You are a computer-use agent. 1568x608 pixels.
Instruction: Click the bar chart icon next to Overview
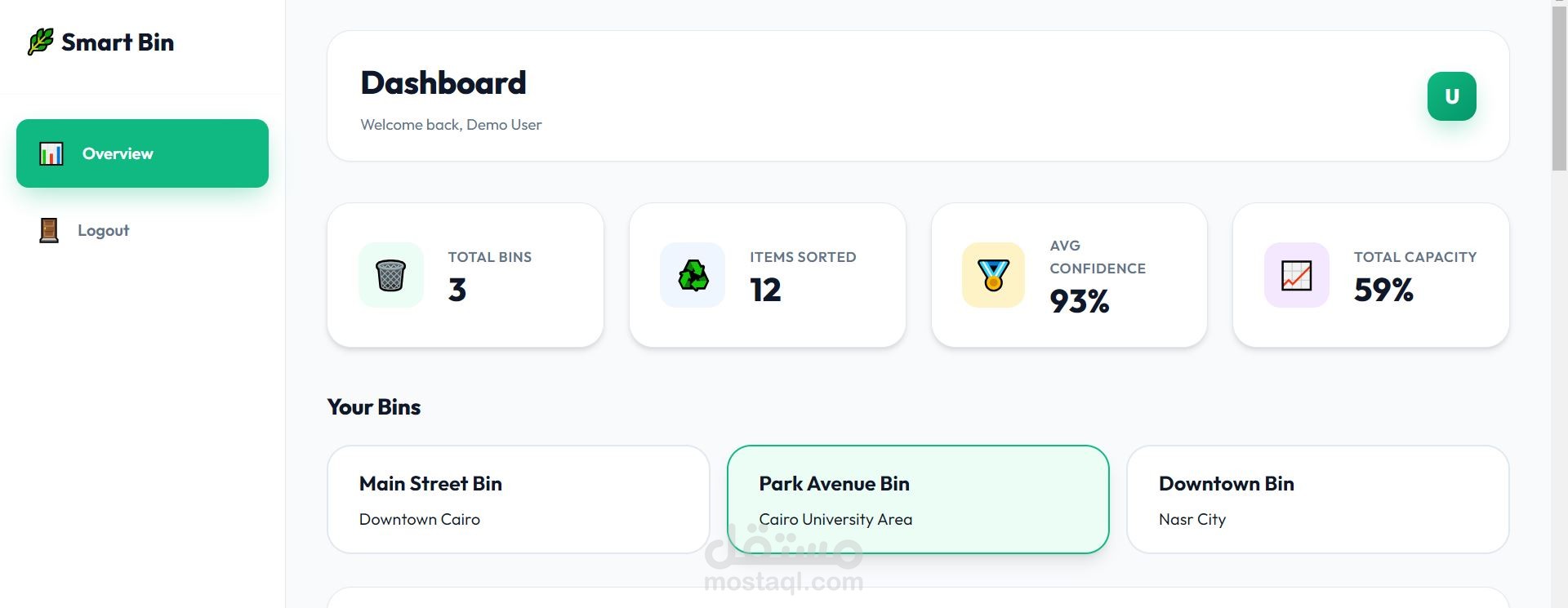click(x=51, y=153)
